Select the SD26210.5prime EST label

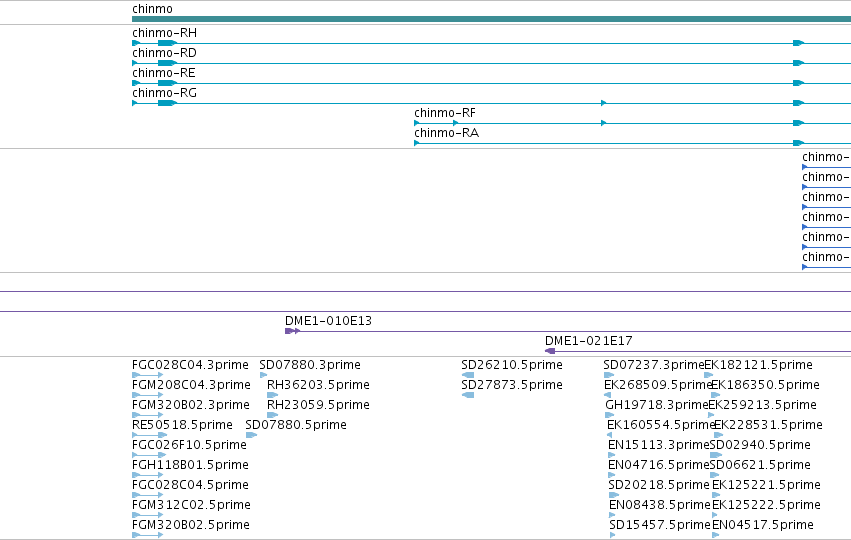512,365
